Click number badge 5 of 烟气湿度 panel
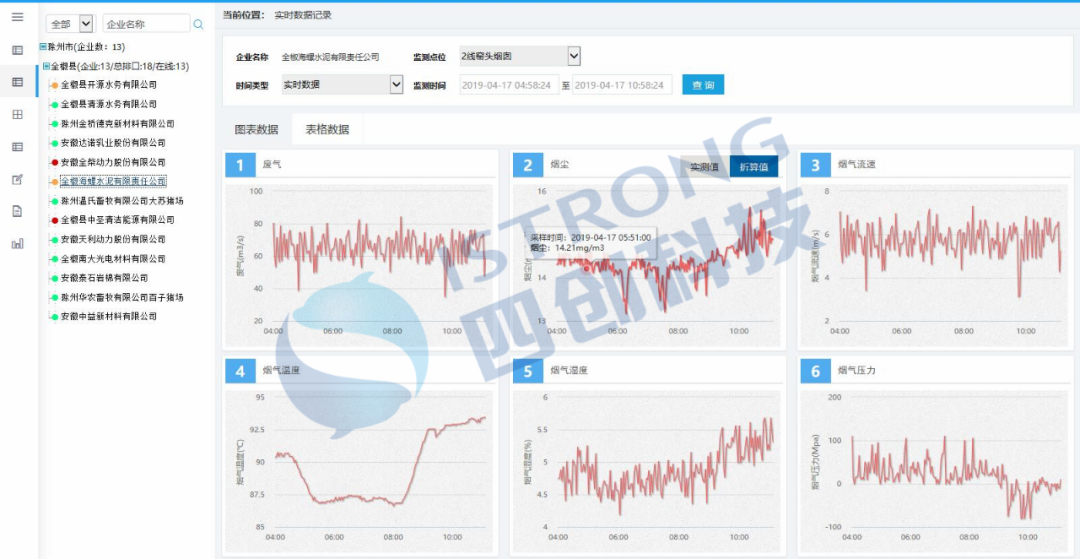The image size is (1080, 559). pos(528,372)
